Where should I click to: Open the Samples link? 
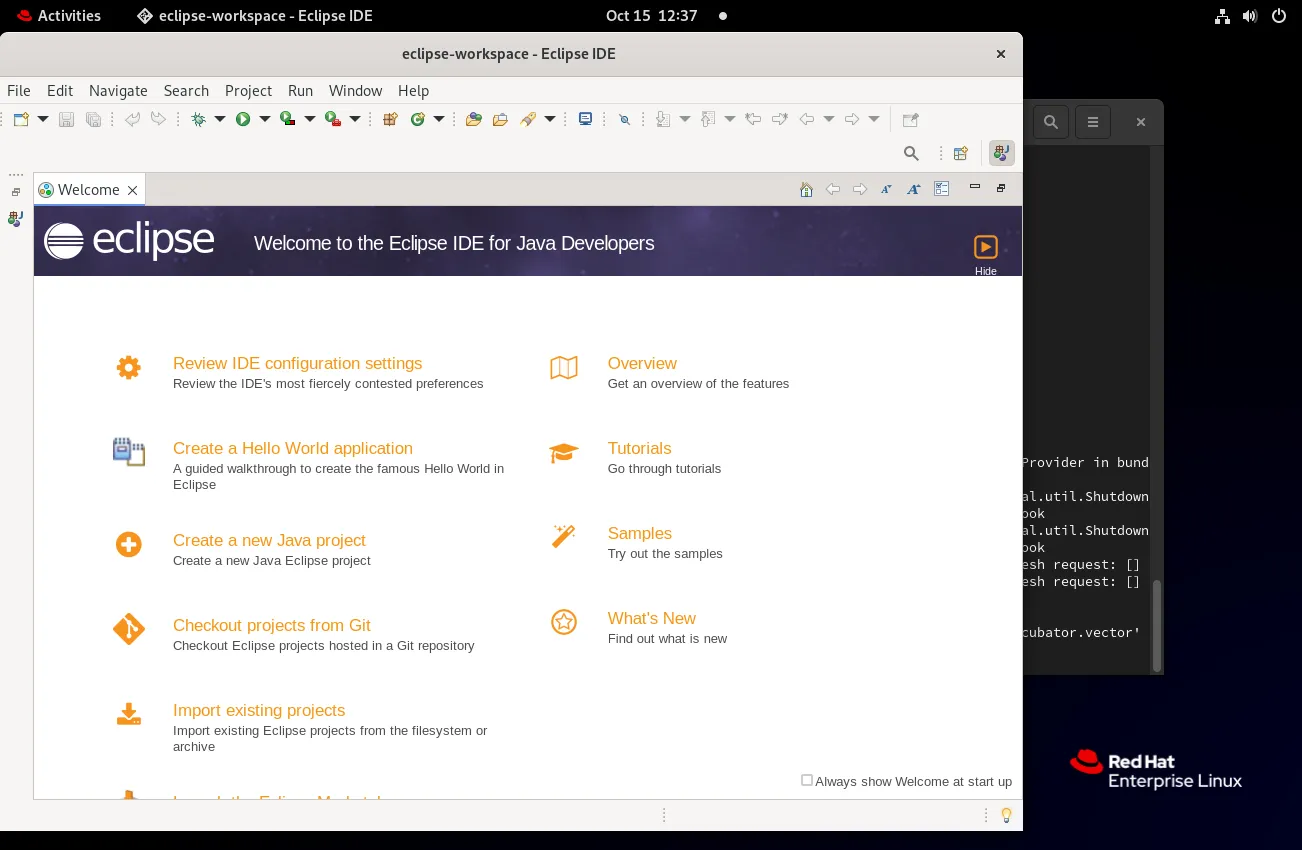tap(639, 533)
